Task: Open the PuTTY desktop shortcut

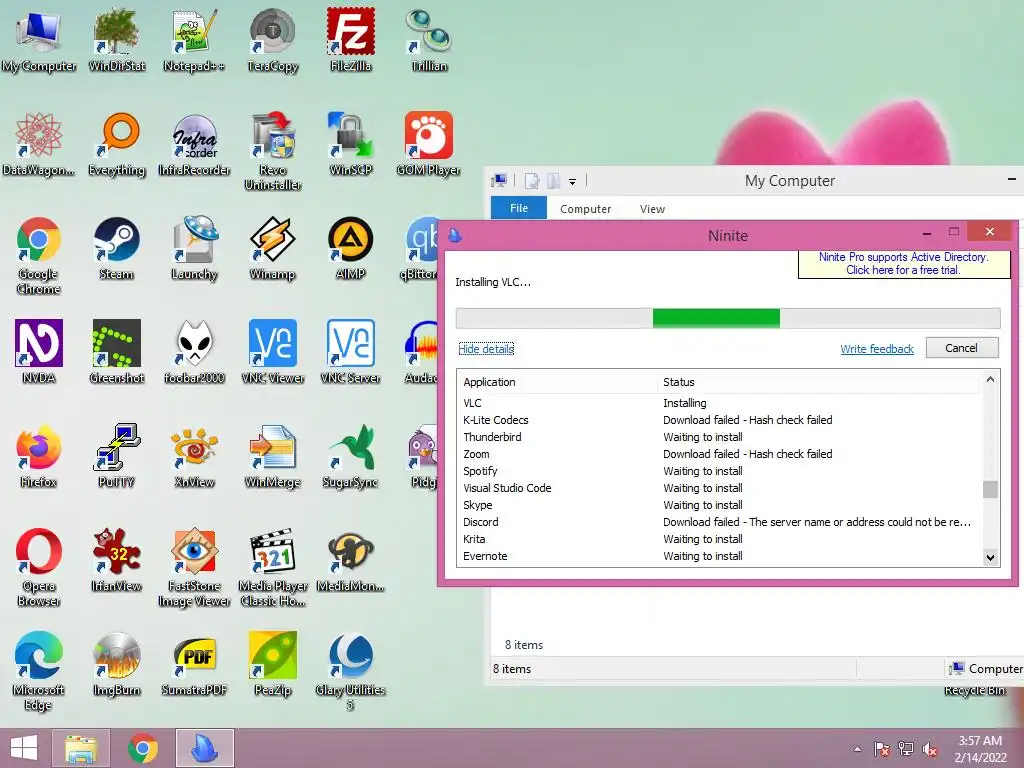Action: coord(116,456)
